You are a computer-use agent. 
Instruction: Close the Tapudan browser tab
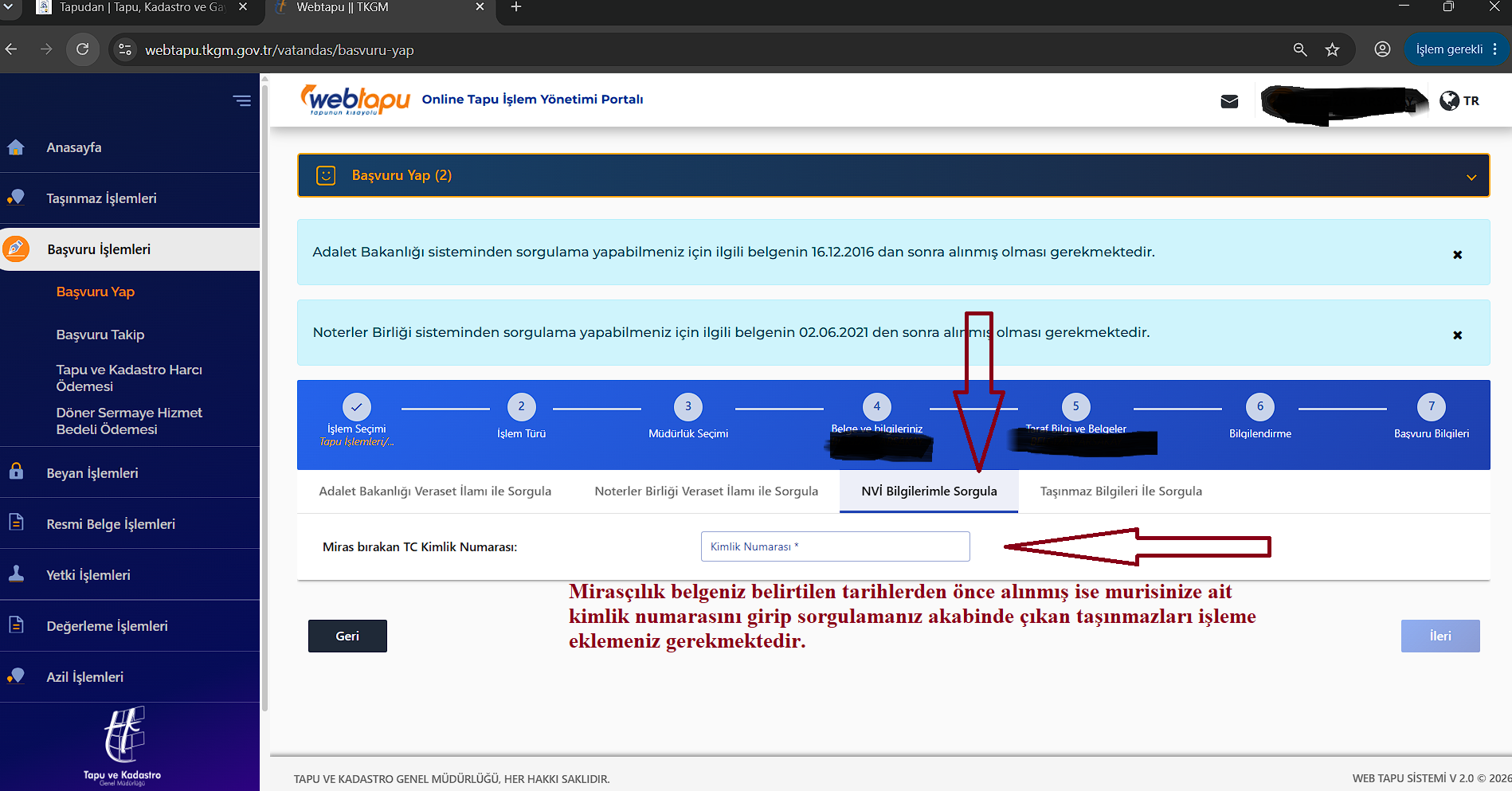point(243,7)
